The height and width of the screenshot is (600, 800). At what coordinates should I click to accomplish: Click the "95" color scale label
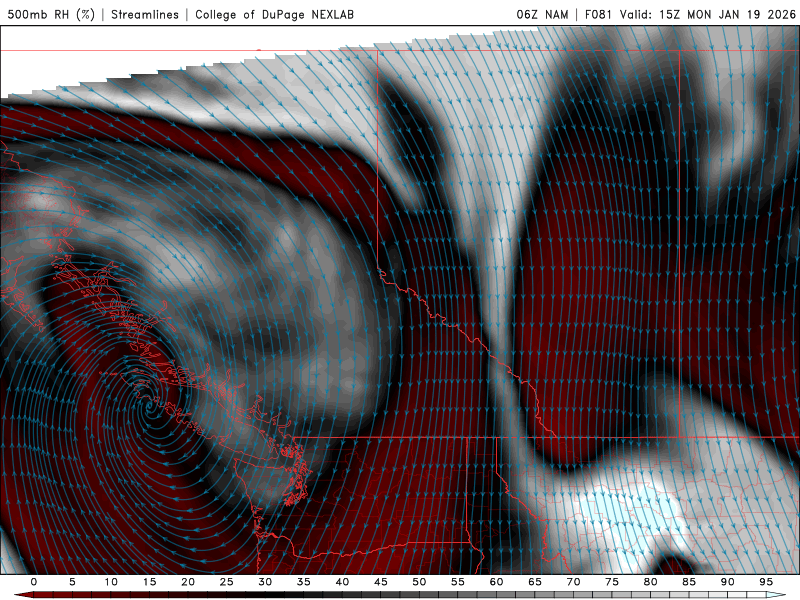[766, 582]
